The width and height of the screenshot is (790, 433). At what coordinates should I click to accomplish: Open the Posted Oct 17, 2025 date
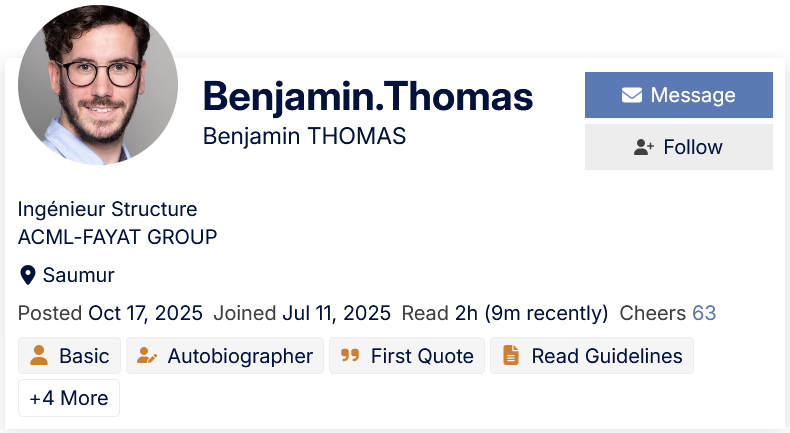pyautogui.click(x=145, y=313)
